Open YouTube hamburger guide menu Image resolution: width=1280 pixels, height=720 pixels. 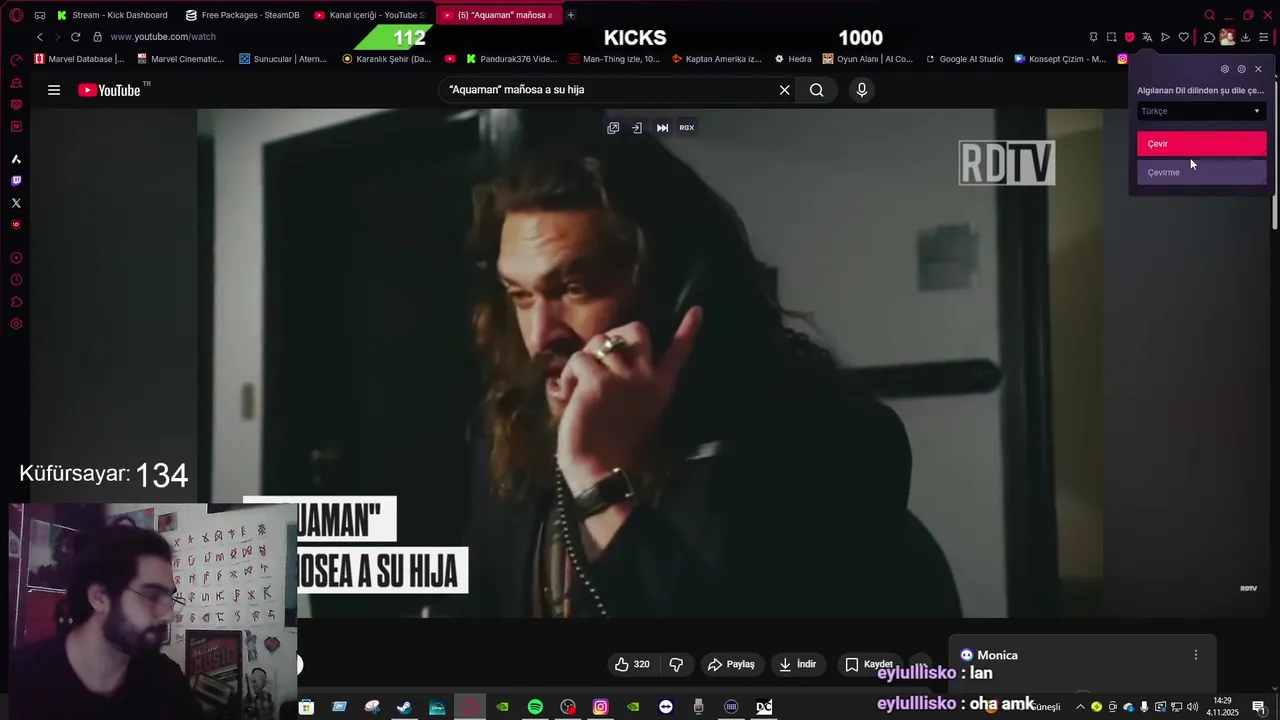[x=54, y=90]
